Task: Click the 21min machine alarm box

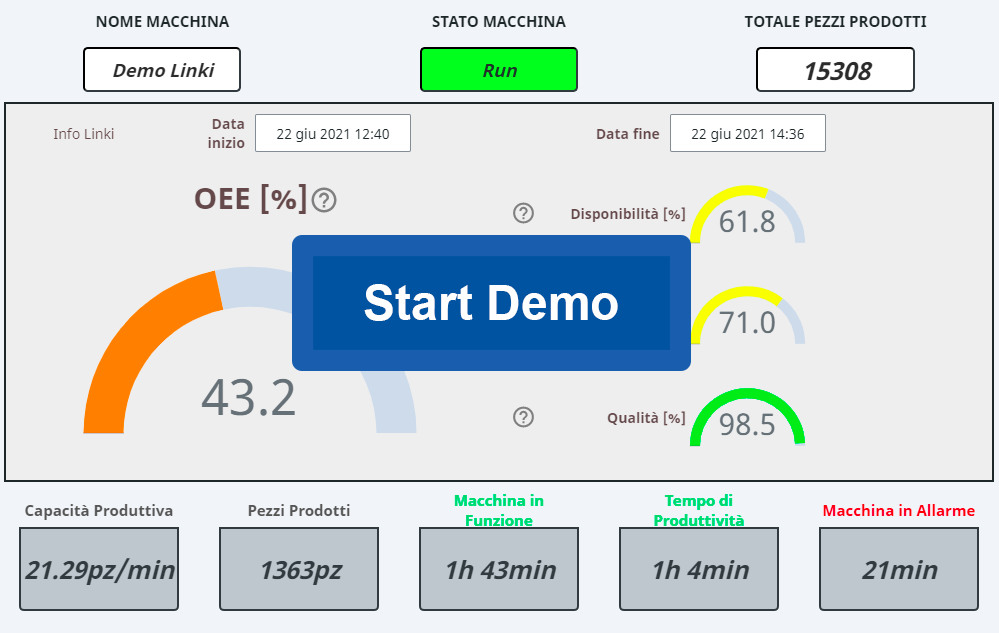Action: tap(899, 569)
